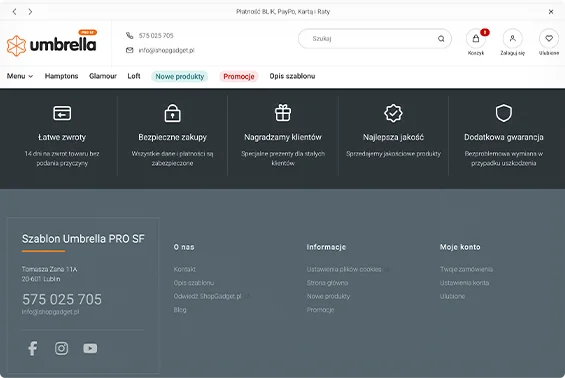Click header email info@shopgadget.pl
This screenshot has height=378, width=565.
tap(166, 50)
